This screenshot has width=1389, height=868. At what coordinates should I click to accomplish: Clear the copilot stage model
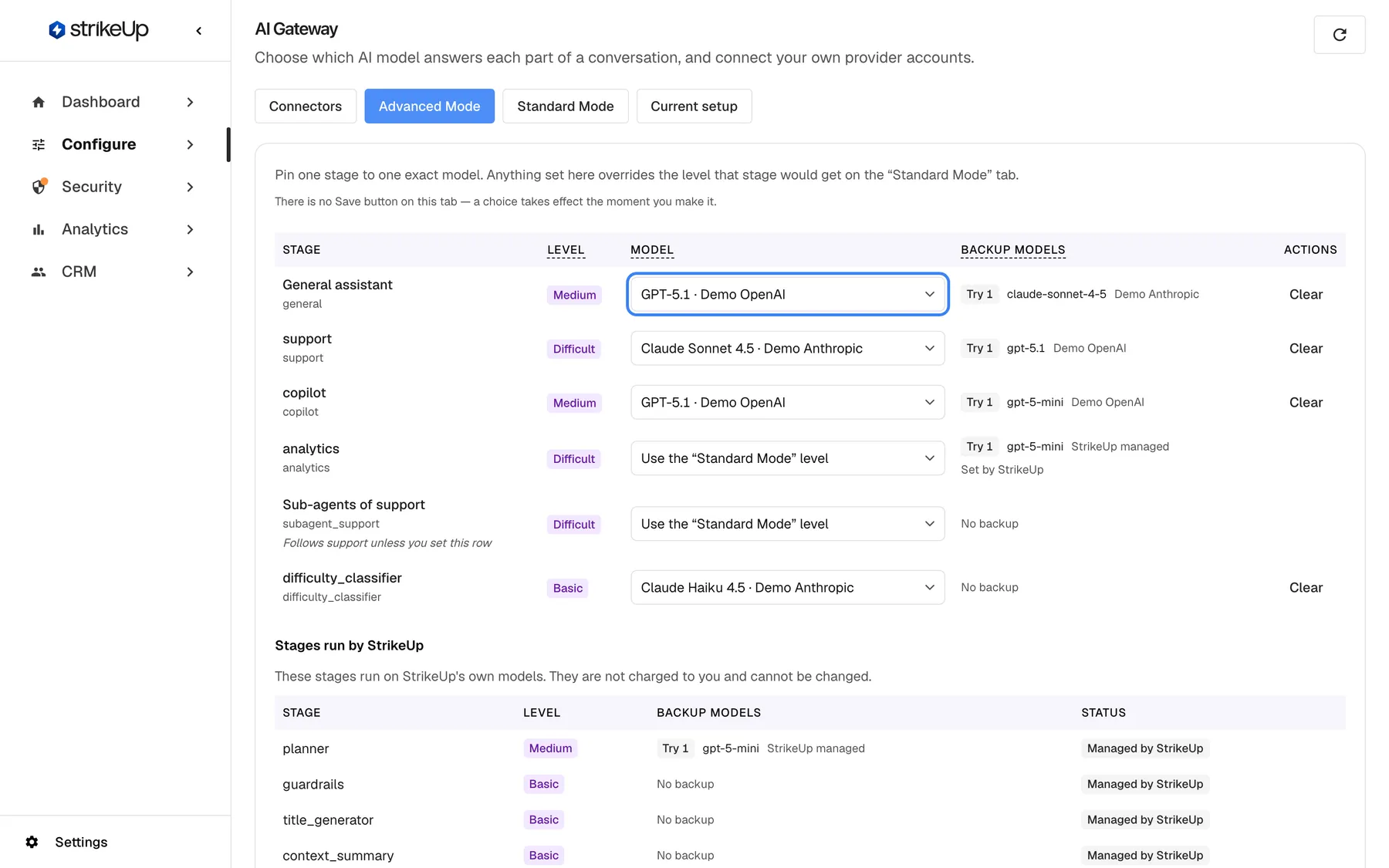click(x=1306, y=402)
